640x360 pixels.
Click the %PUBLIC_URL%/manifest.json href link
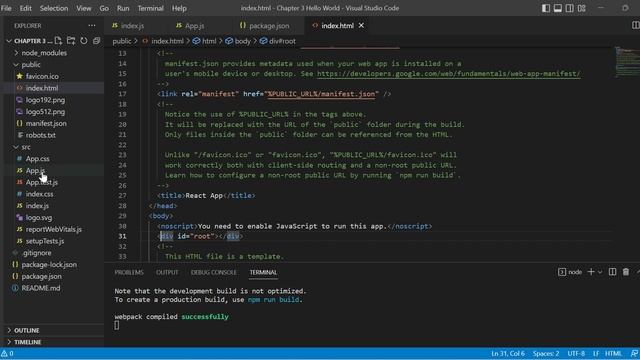(x=321, y=94)
